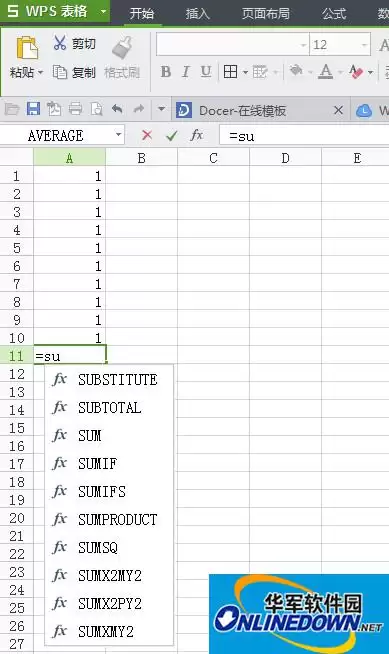389x654 pixels.
Task: Cancel formula entry with red X
Action: (147, 135)
